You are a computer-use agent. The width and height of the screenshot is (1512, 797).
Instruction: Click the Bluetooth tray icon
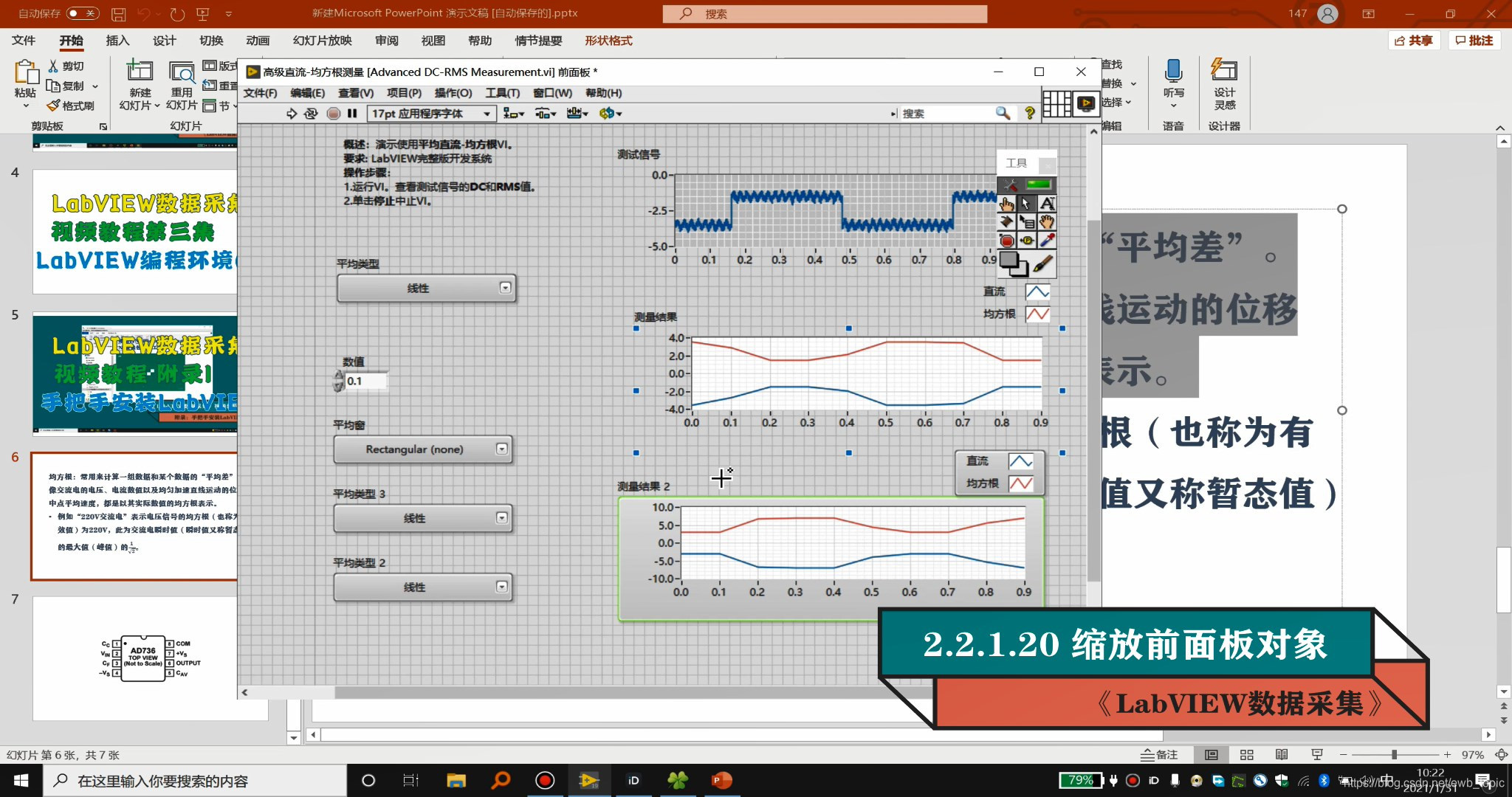click(1324, 780)
